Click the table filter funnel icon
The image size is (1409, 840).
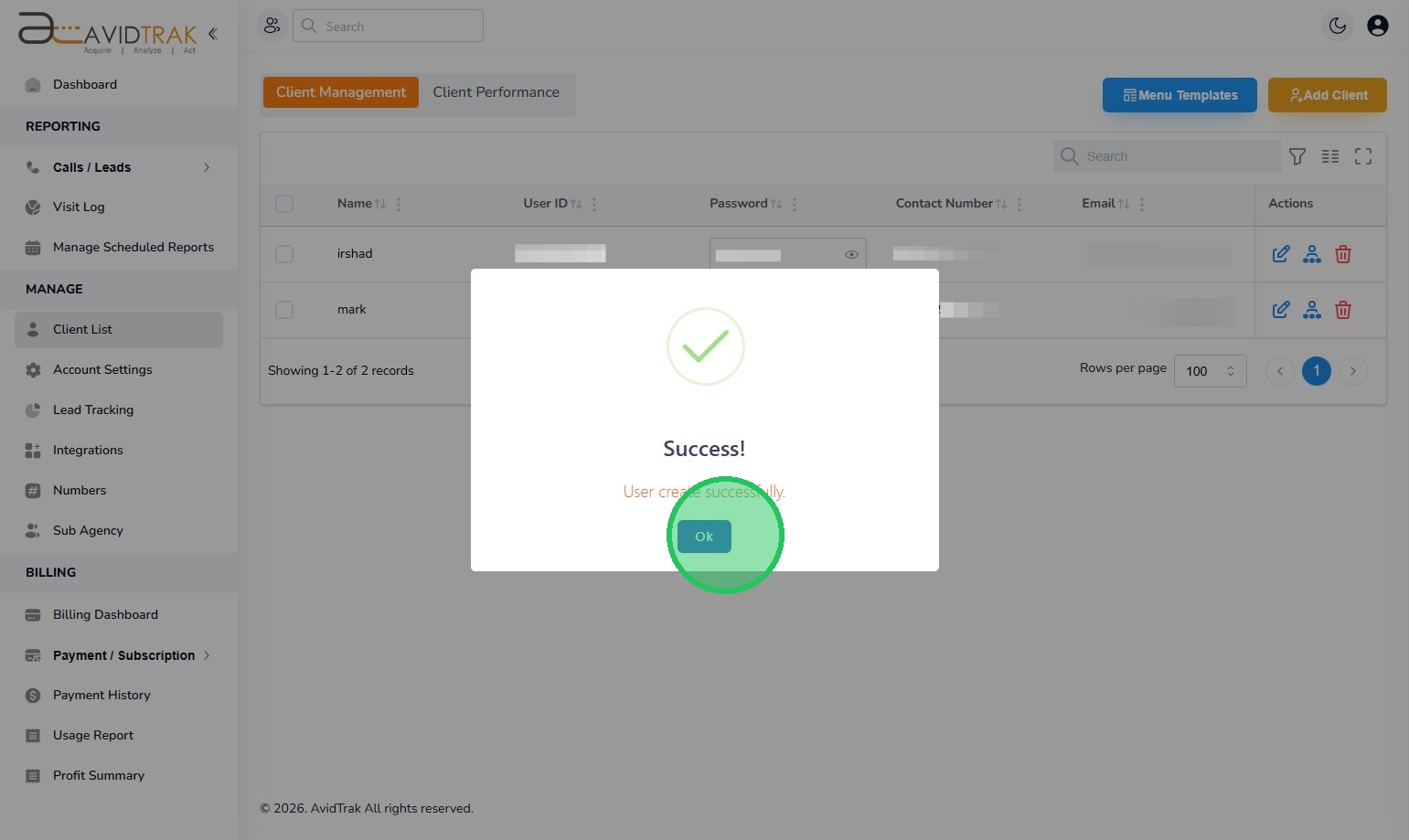point(1297,156)
